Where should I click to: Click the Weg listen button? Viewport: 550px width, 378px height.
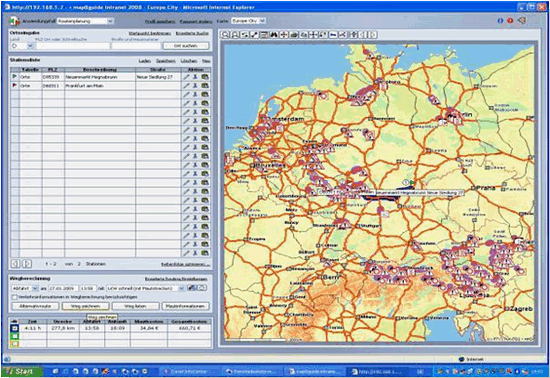tap(135, 306)
